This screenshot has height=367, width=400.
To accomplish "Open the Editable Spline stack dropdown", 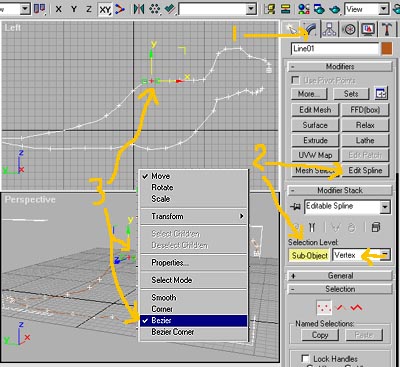I will point(385,207).
